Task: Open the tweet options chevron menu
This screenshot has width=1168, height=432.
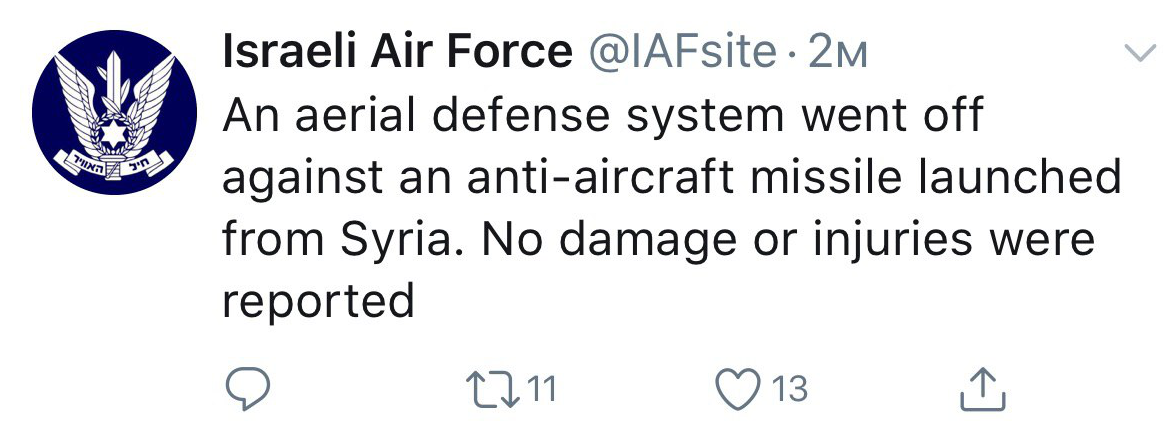Action: pyautogui.click(x=1138, y=53)
